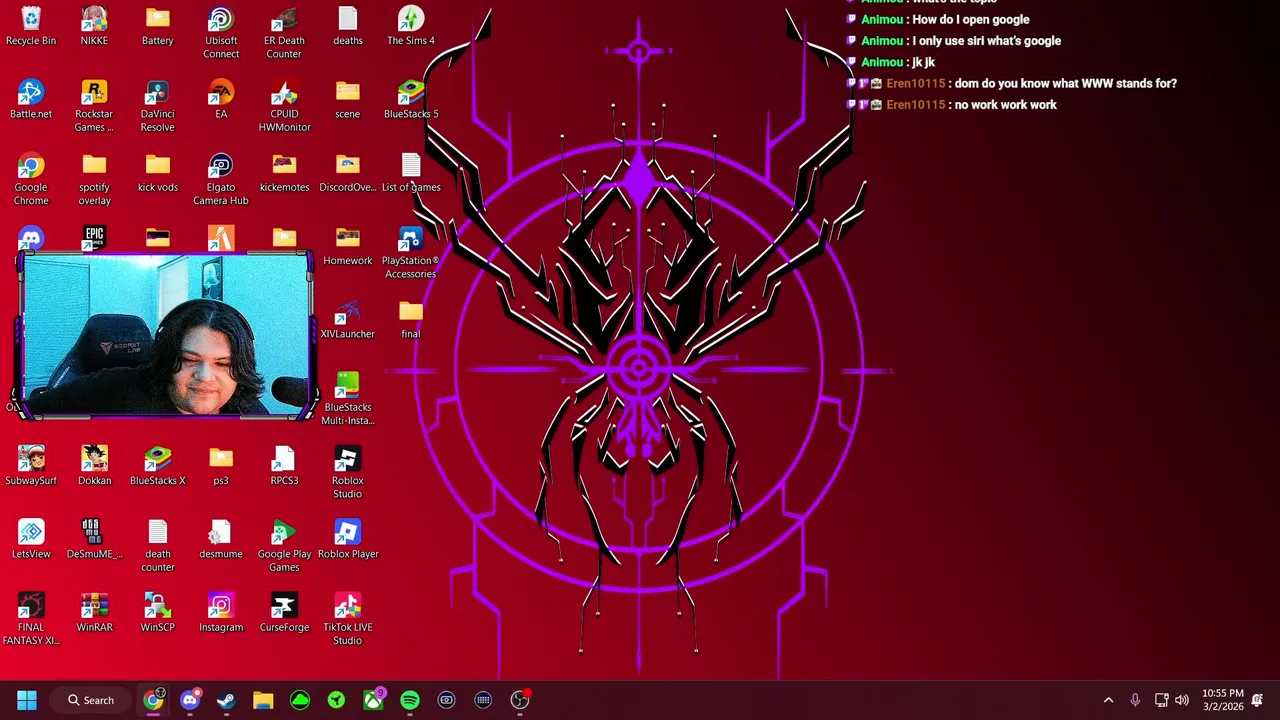
Task: Open the Windows Start menu
Action: pyautogui.click(x=27, y=700)
